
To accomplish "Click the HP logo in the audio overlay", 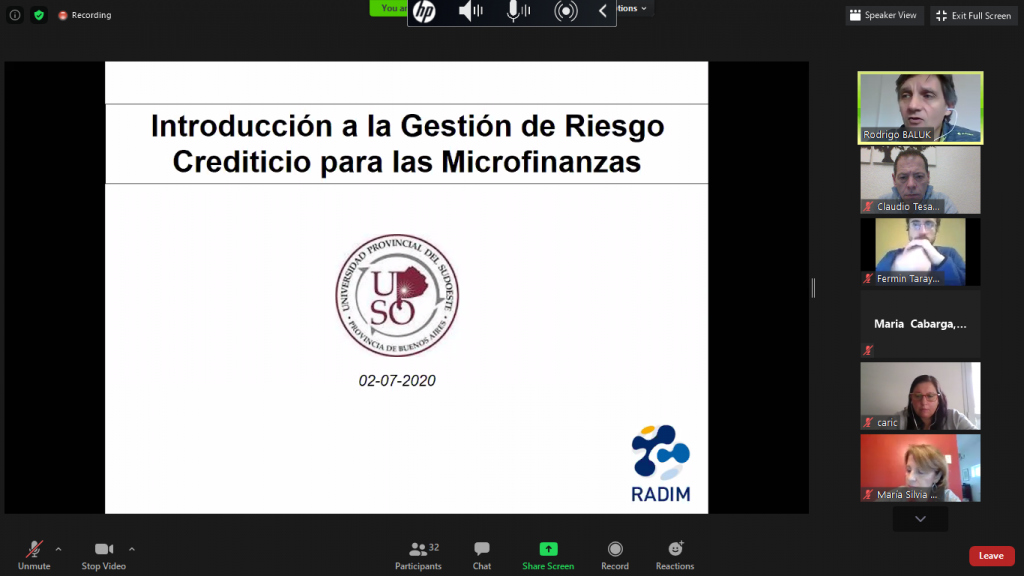I will point(424,11).
